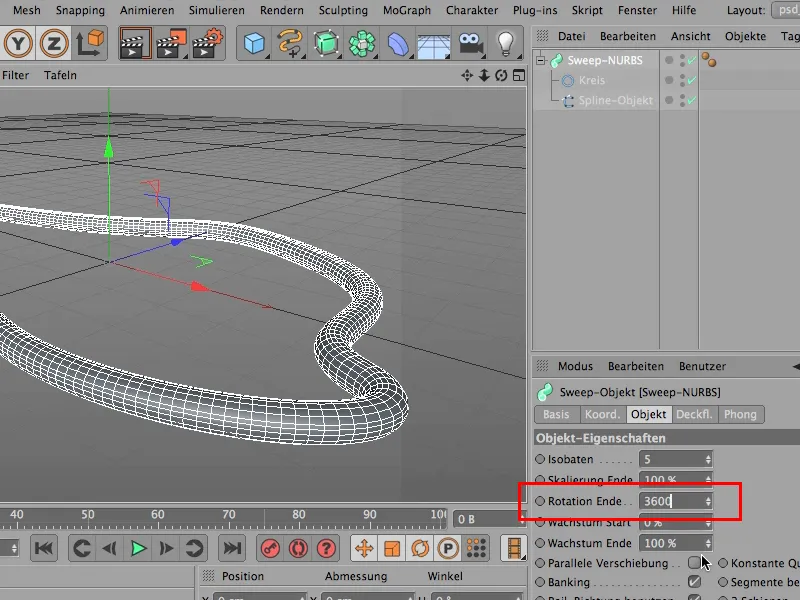Toggle scale keyframe recording icon
This screenshot has width=800, height=600.
pyautogui.click(x=392, y=548)
